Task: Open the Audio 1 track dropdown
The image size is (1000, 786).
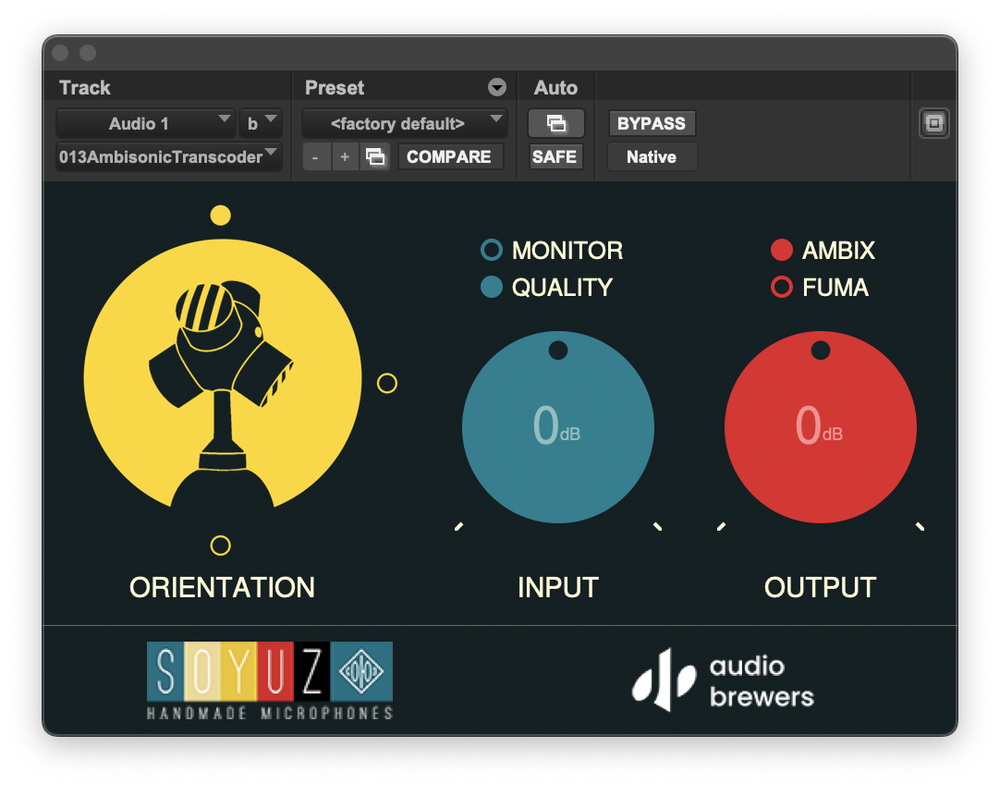Action: [x=145, y=123]
